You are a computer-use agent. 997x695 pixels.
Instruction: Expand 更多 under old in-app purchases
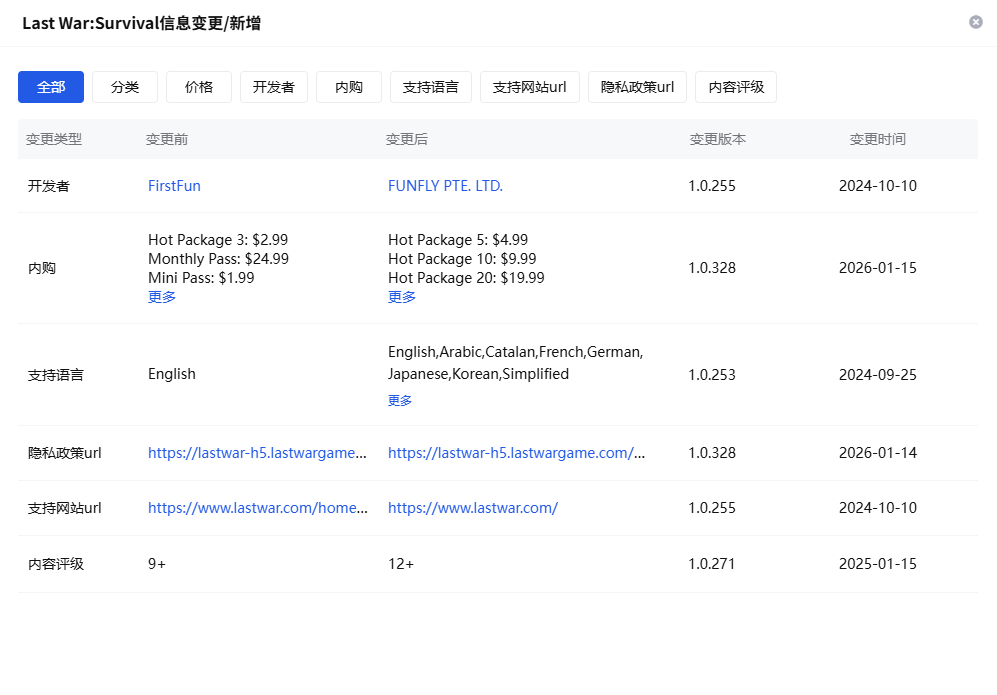[162, 297]
